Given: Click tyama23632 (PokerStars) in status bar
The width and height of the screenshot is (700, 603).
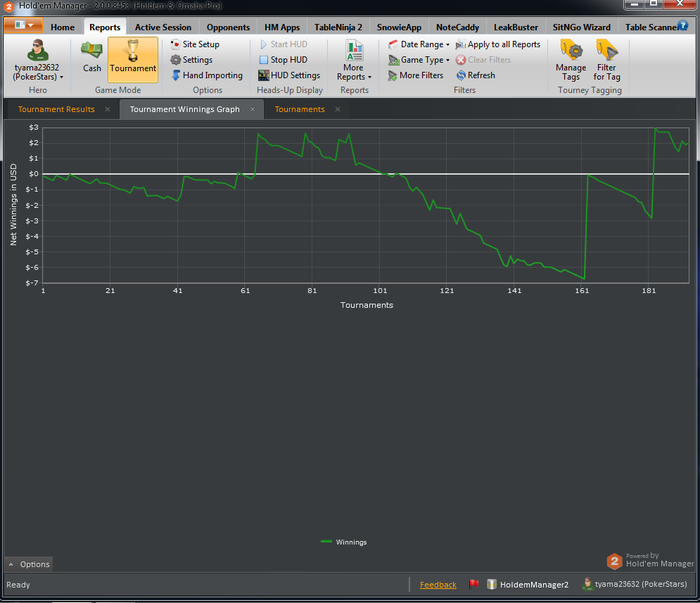Looking at the screenshot, I should click(635, 584).
